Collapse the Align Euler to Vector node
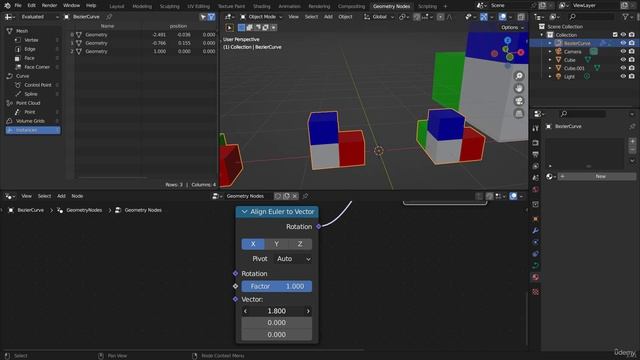 point(244,212)
